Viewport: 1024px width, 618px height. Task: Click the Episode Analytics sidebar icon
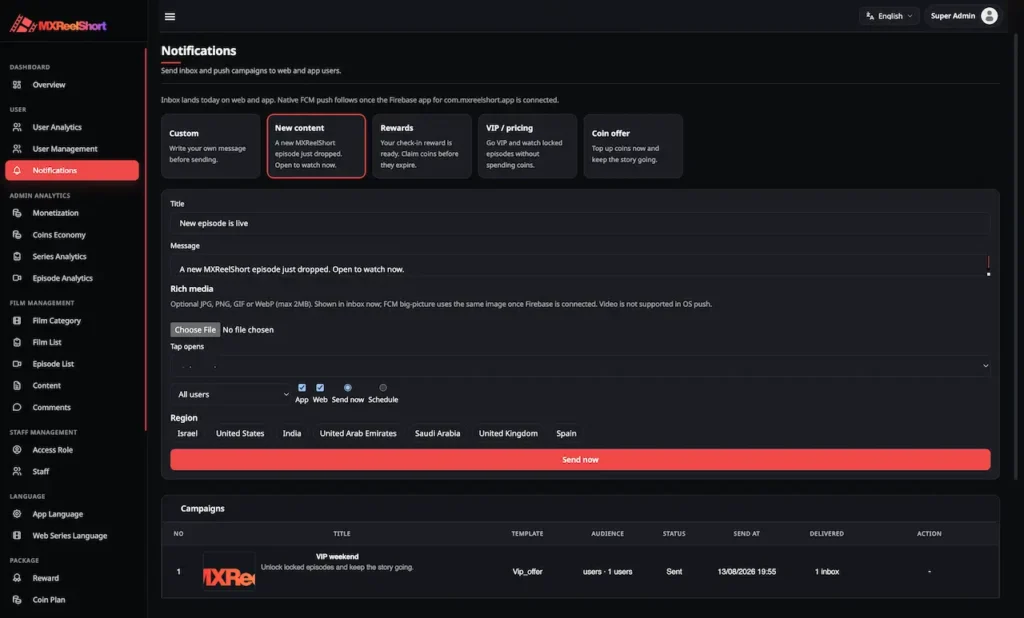coord(17,278)
